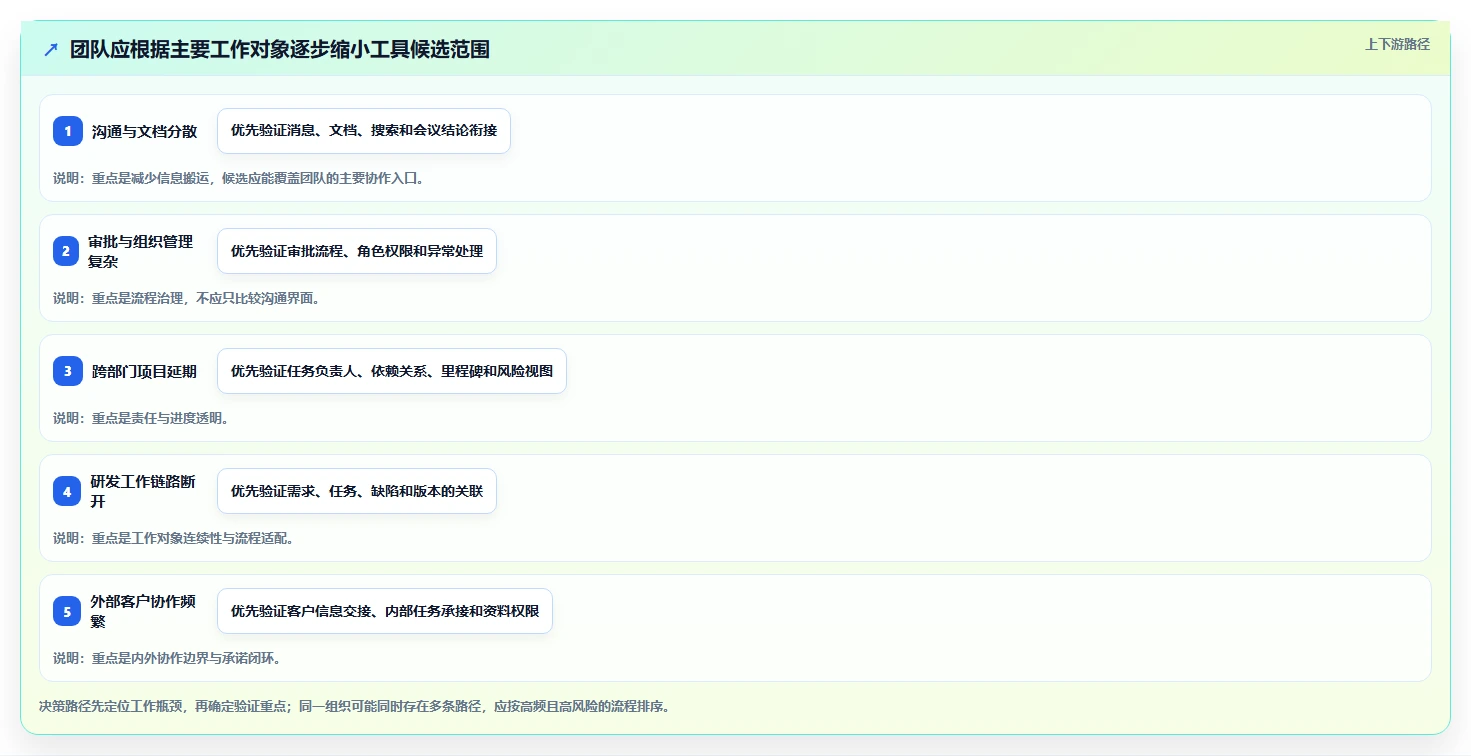The height and width of the screenshot is (756, 1471).
Task: Click the 上下游路径 label in the header
Action: click(x=1398, y=44)
